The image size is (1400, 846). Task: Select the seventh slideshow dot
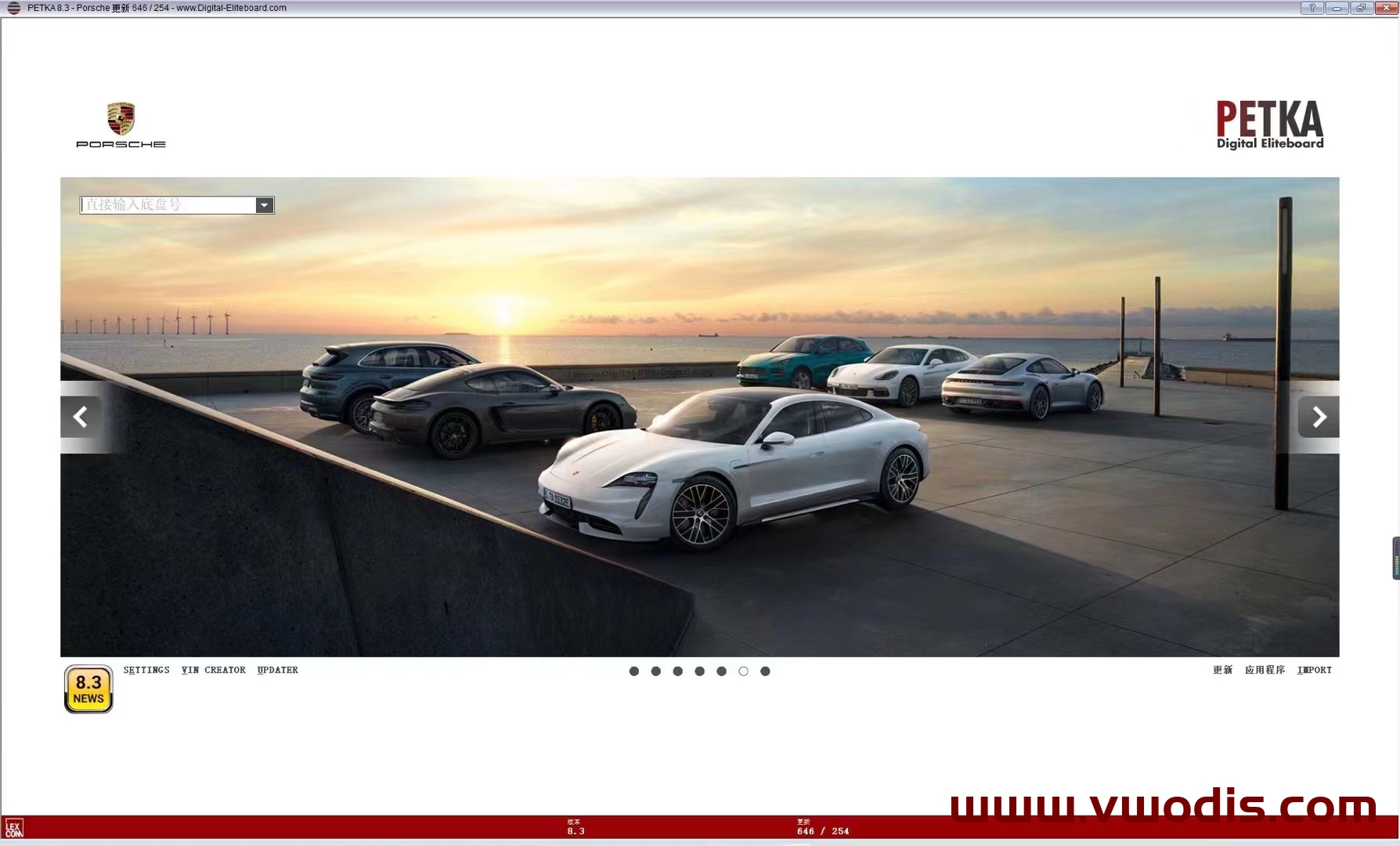point(766,671)
